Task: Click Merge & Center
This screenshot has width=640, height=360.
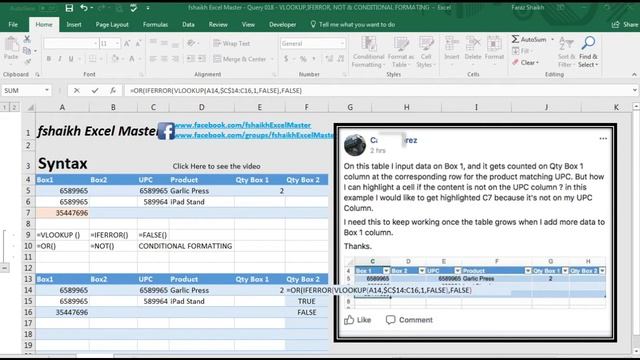Action: pos(240,59)
